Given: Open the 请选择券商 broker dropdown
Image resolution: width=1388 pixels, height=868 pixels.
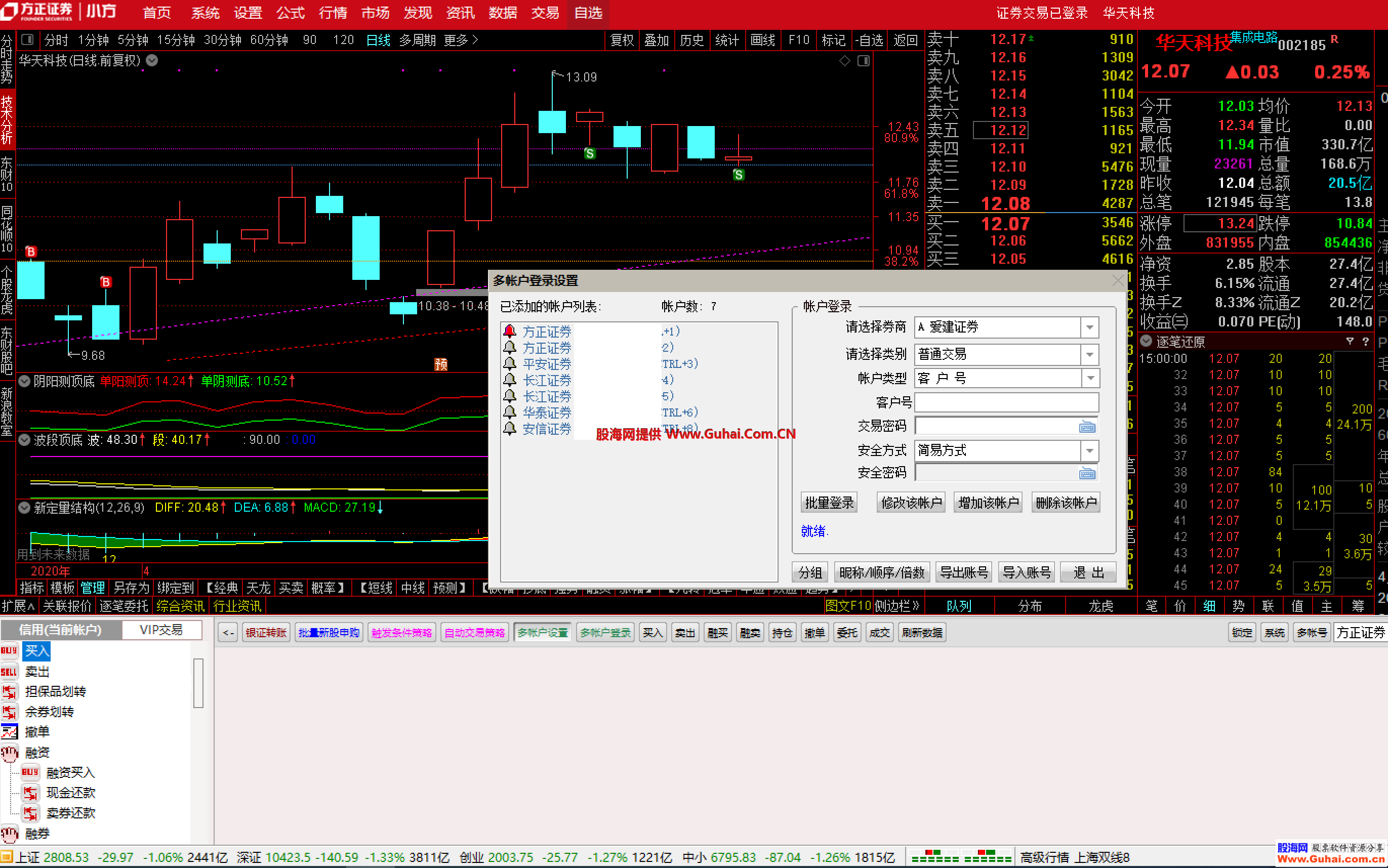Looking at the screenshot, I should pos(1089,328).
